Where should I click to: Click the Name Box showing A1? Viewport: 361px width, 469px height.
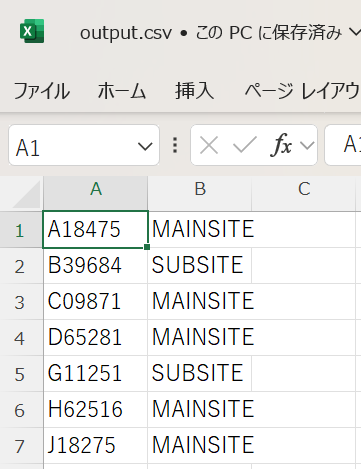tap(84, 145)
